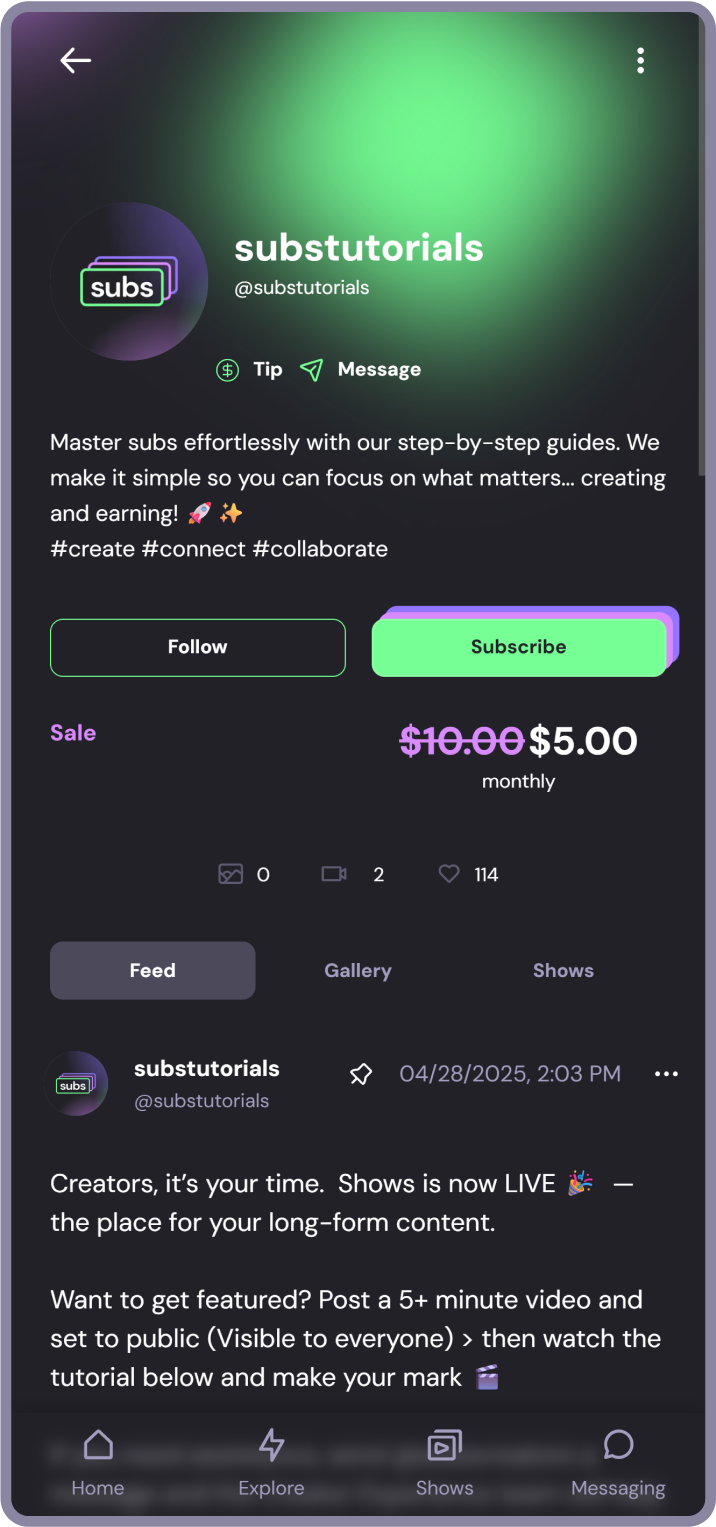Viewport: 716px width, 1527px height.
Task: Click the post author's small avatar
Action: 78,1084
